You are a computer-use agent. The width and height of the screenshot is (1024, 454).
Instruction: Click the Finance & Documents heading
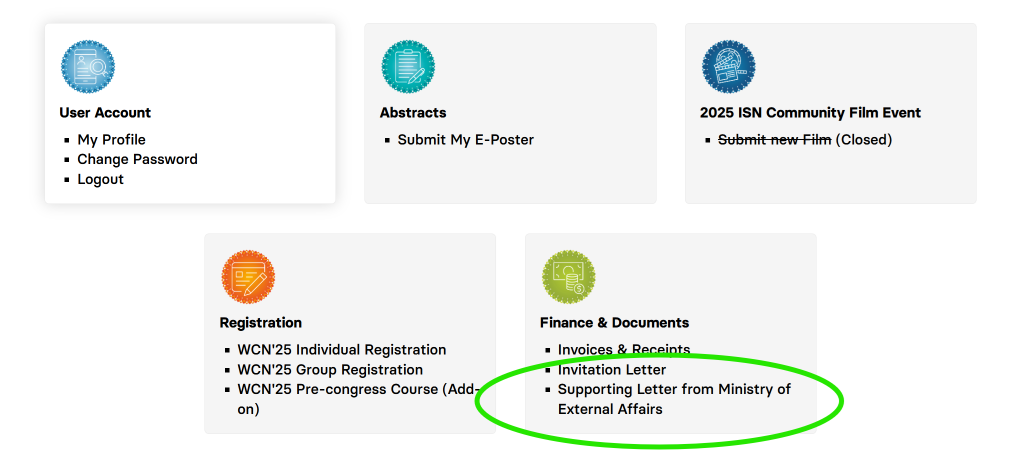(x=614, y=323)
